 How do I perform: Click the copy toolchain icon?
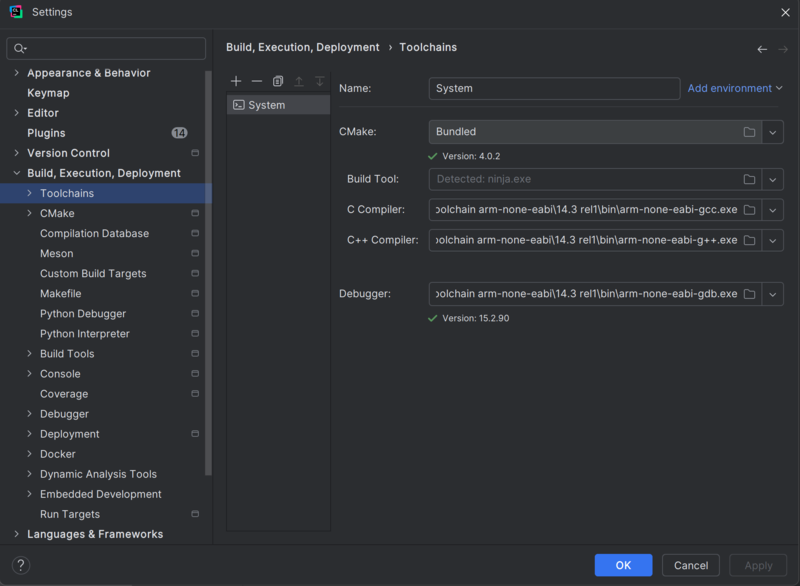[278, 81]
